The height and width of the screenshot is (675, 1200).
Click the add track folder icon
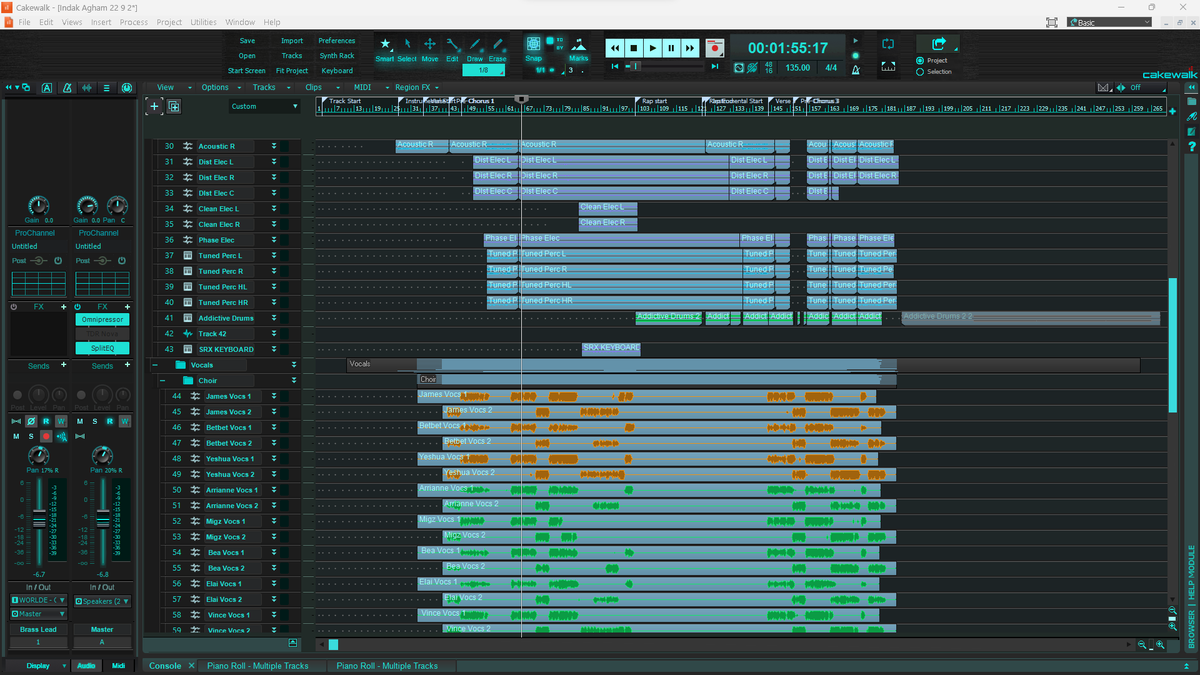(x=173, y=106)
